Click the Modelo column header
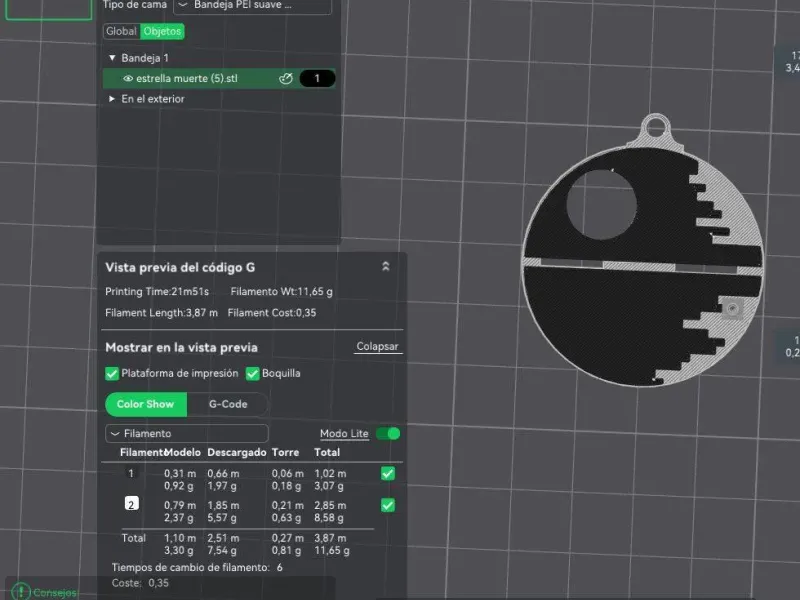 183,453
